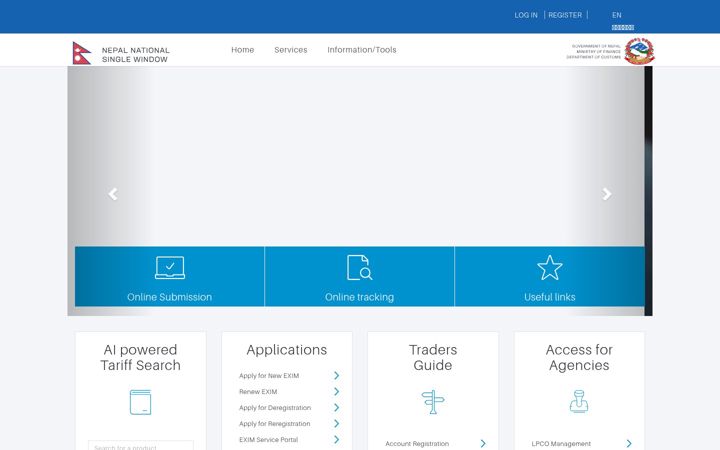Image resolution: width=720 pixels, height=450 pixels.
Task: Click arrow next to Renew EXIM
Action: click(x=337, y=392)
